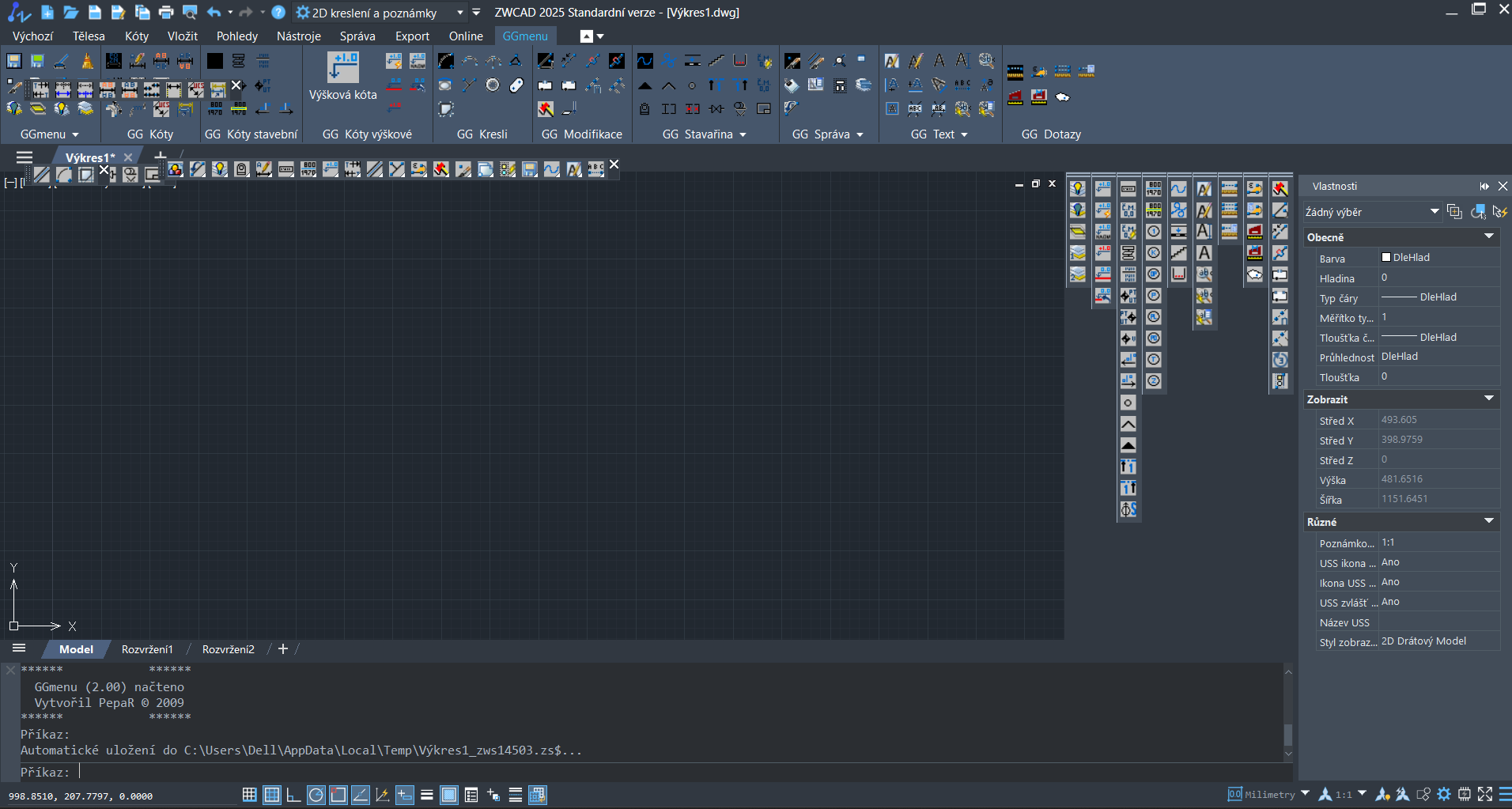Collapse the Obecné section in Vlastnosti panel
The height and width of the screenshot is (809, 1512).
[x=1490, y=236]
